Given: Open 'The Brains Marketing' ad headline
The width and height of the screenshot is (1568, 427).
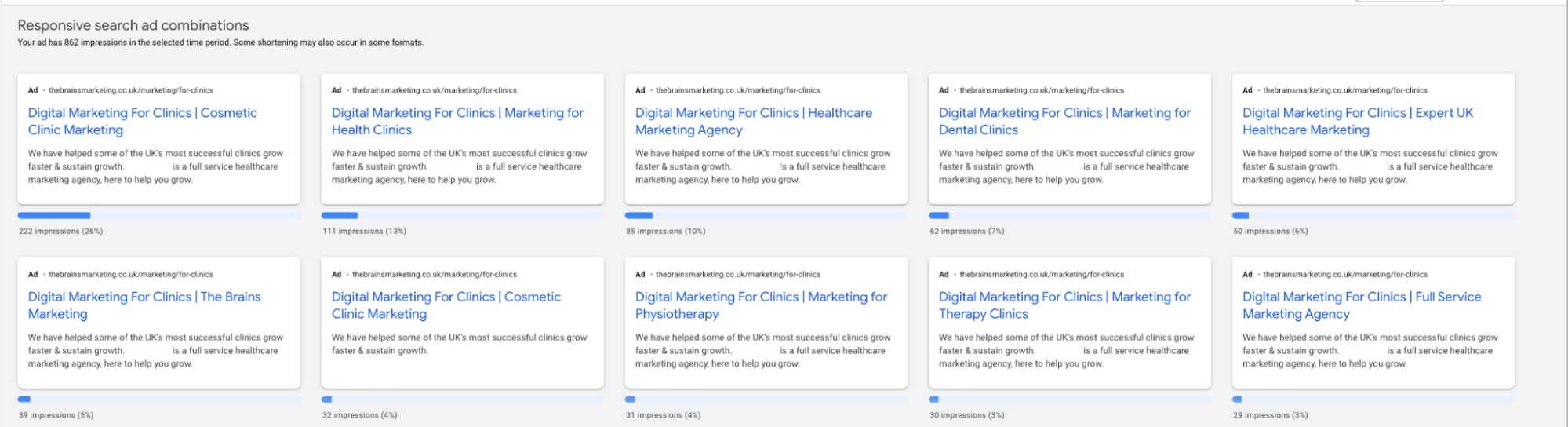Looking at the screenshot, I should point(144,305).
